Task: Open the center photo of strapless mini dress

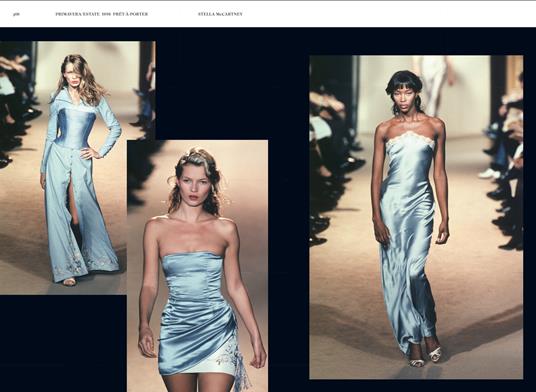Action: tap(198, 266)
